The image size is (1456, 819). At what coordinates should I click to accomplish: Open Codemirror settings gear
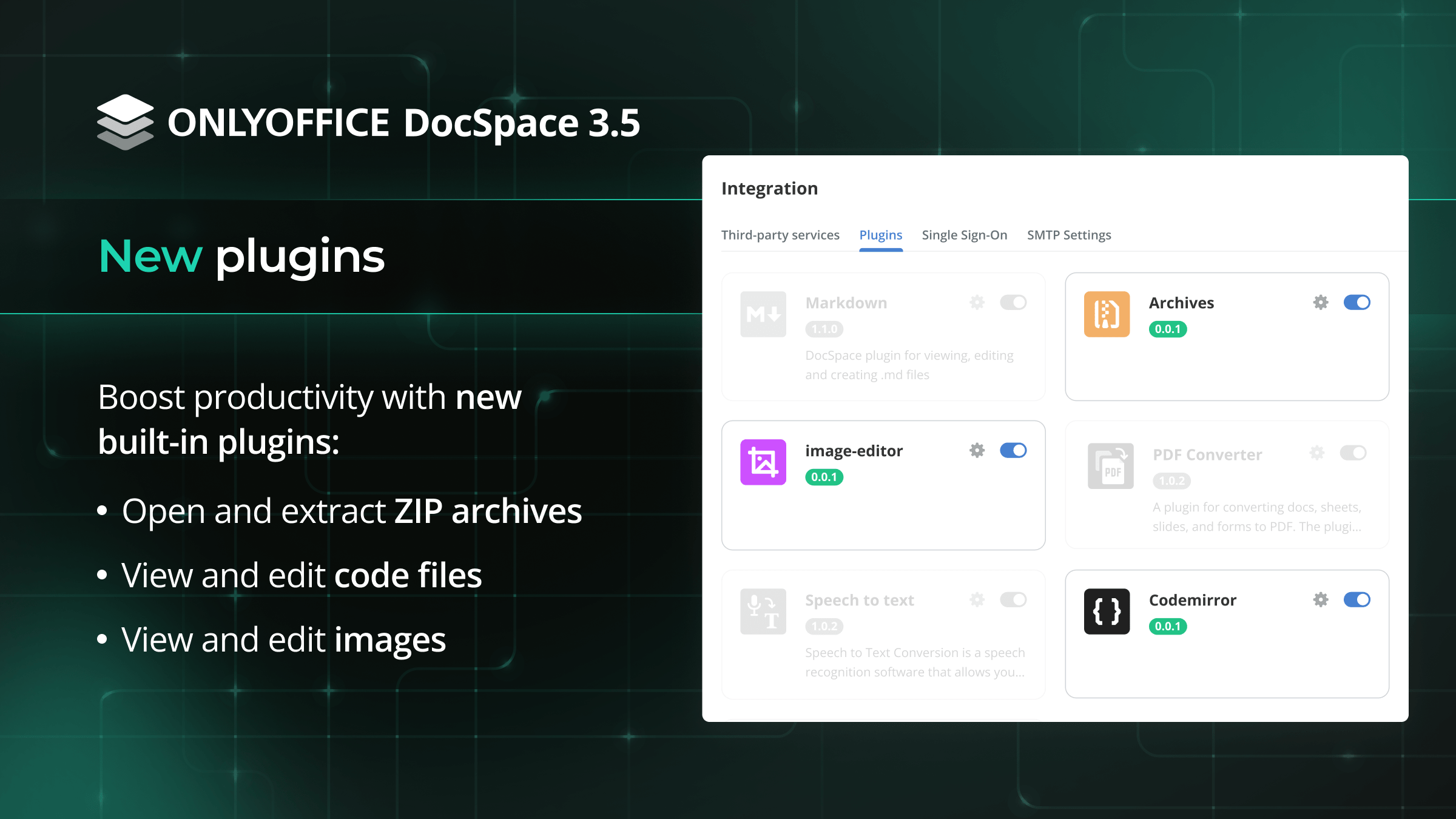click(1321, 599)
